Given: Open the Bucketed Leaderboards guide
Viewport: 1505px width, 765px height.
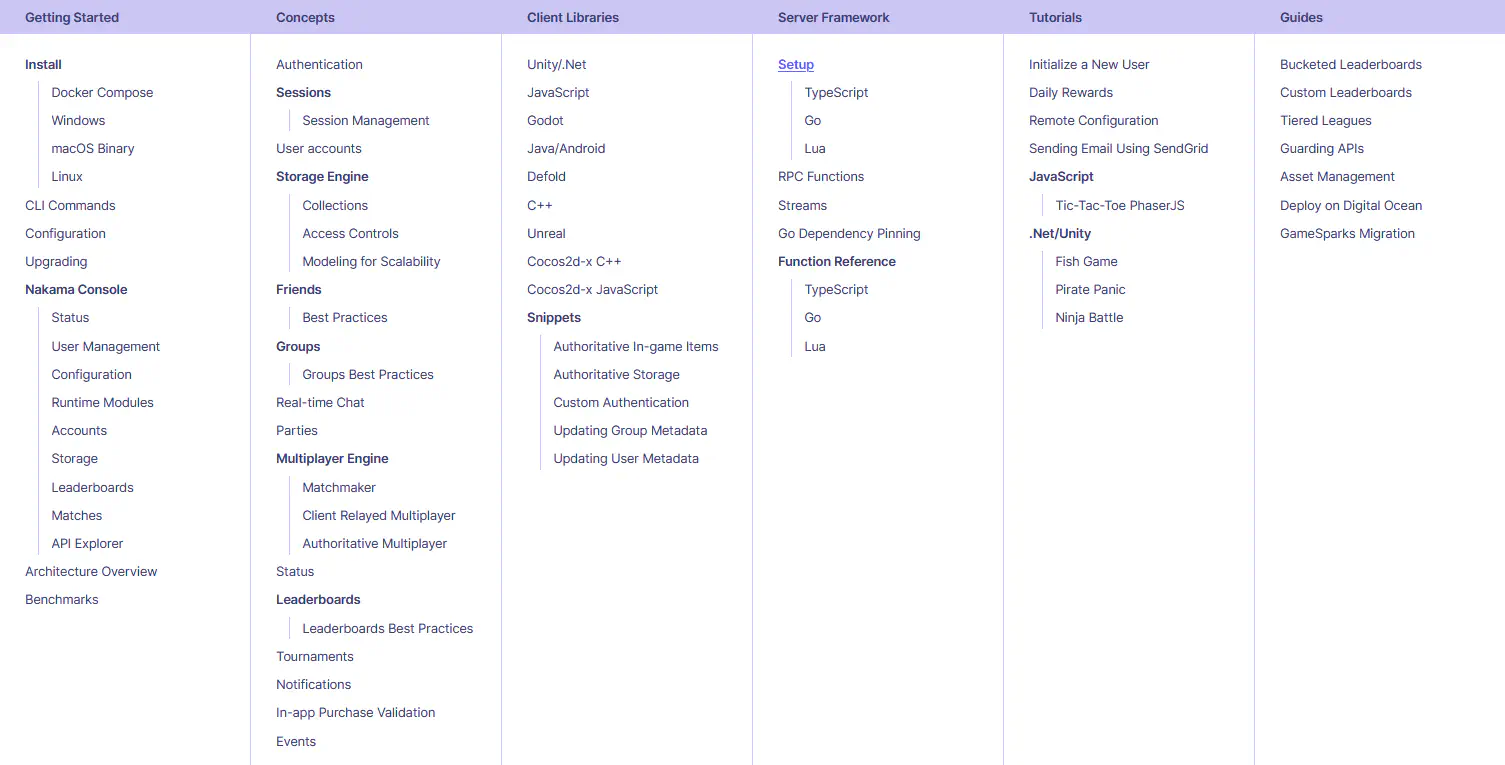Looking at the screenshot, I should 1351,64.
